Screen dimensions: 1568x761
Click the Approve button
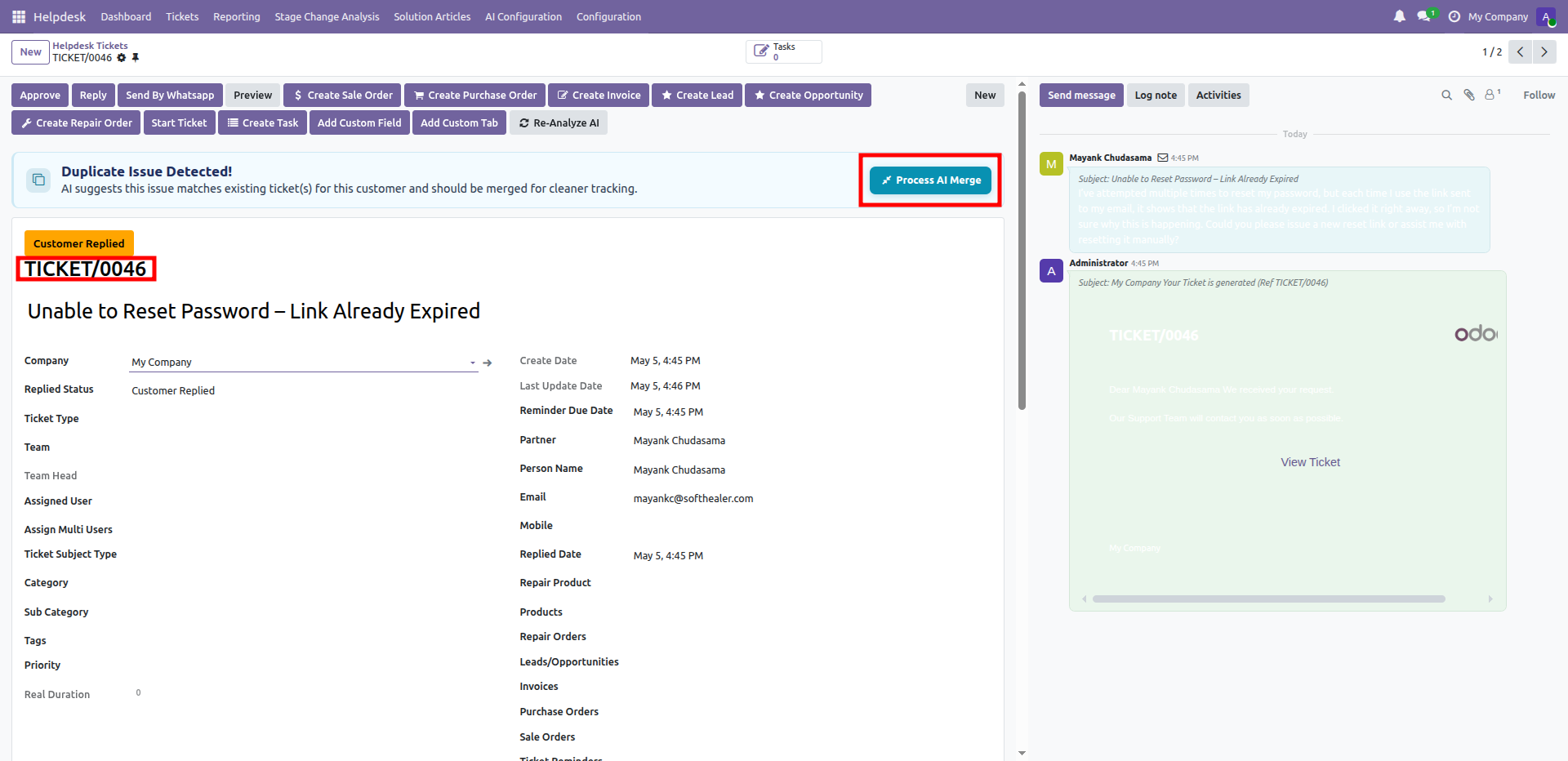[x=40, y=96]
